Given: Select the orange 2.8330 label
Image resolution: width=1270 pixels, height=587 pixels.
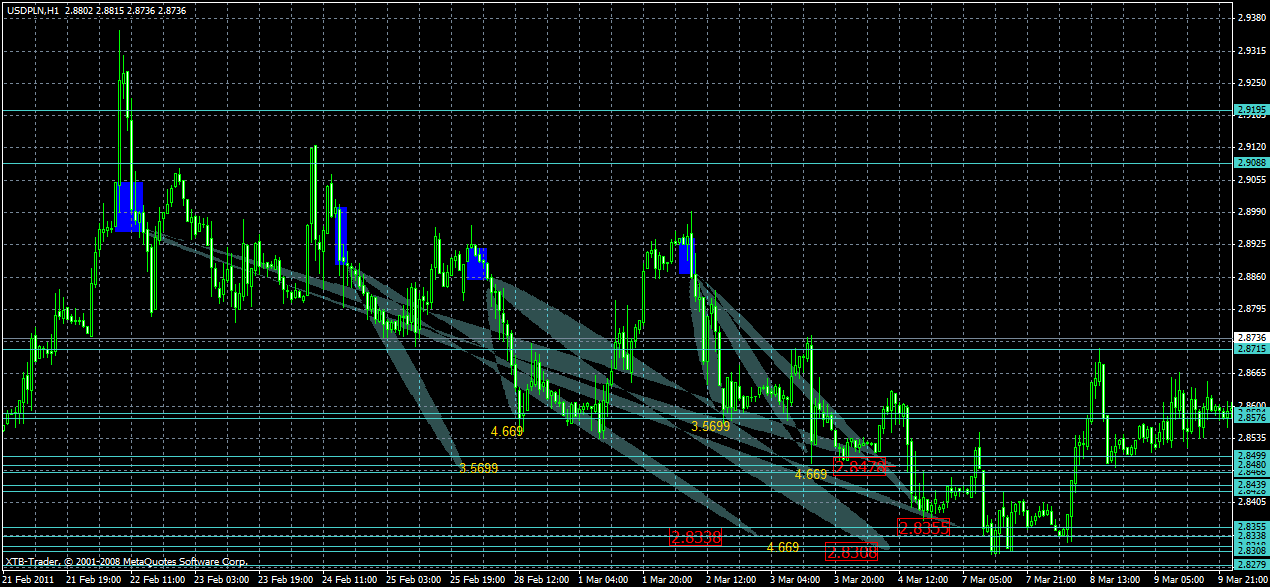Looking at the screenshot, I should 694,538.
